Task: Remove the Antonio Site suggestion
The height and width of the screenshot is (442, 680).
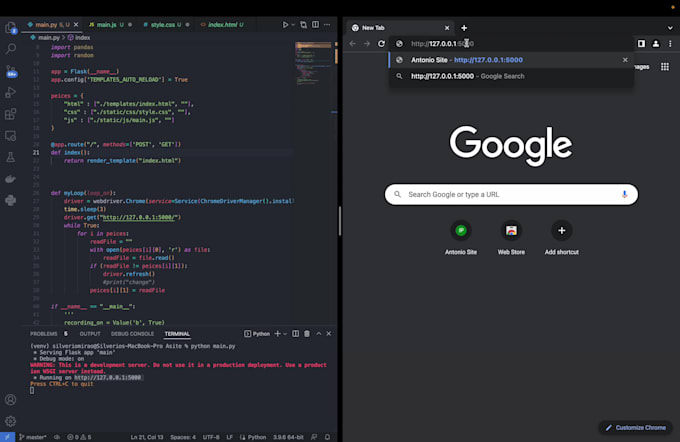Action: click(x=625, y=60)
